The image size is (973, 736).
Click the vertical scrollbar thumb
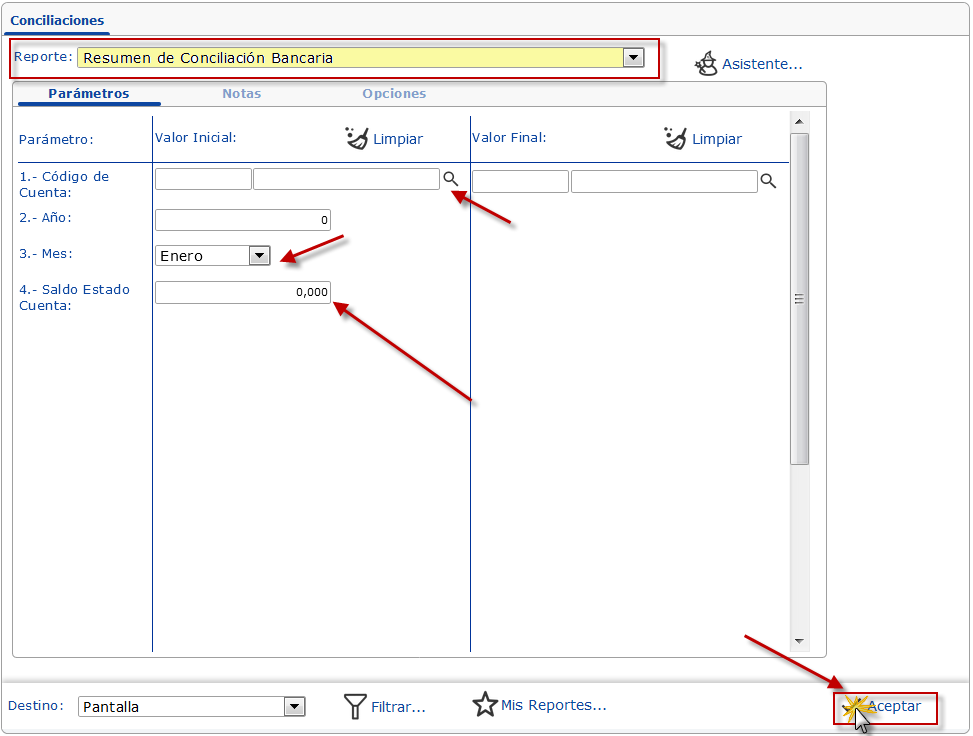click(799, 298)
